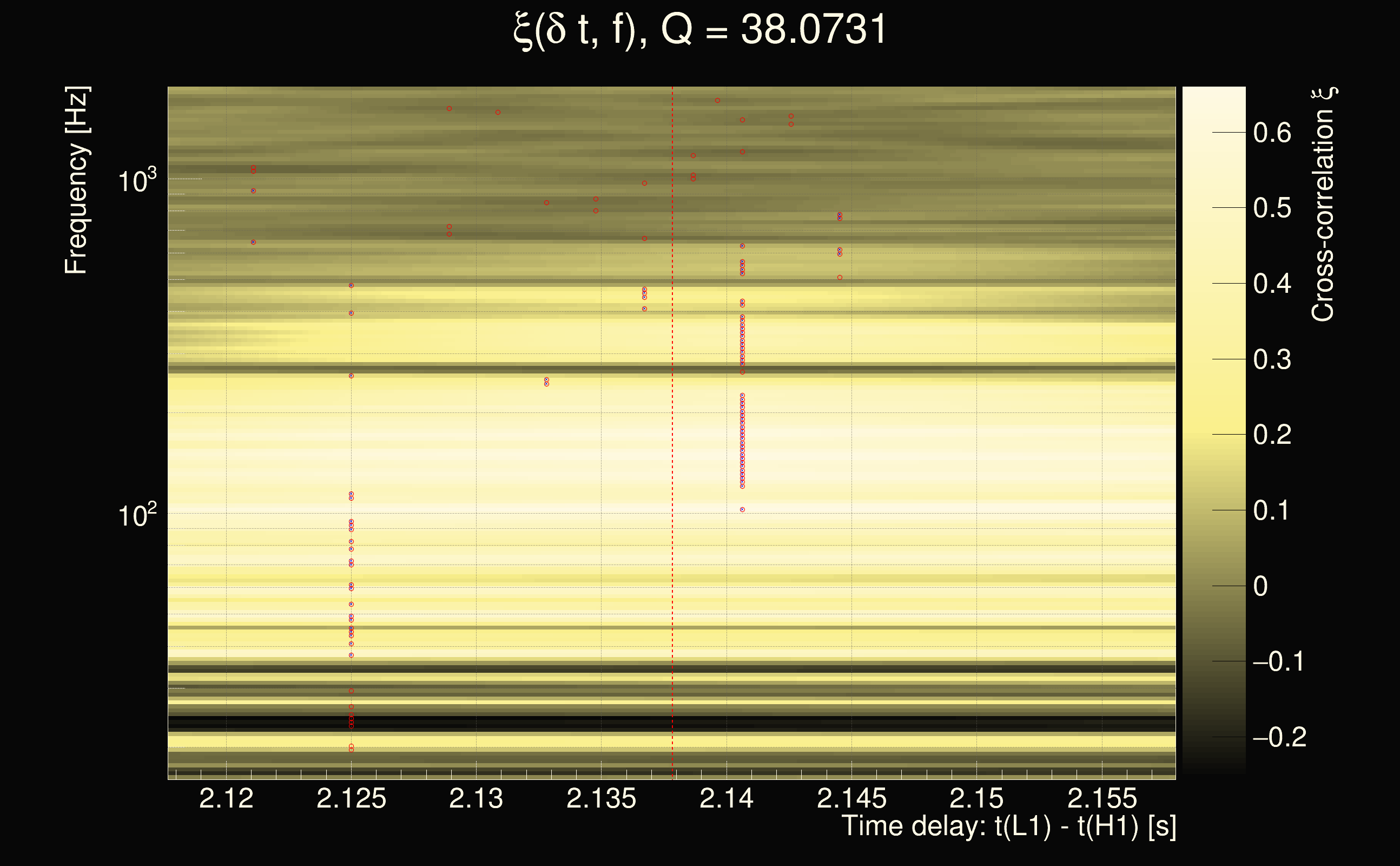Viewport: 1400px width, 866px height.
Task: Click the 2.145 x-axis tick label
Action: pyautogui.click(x=851, y=798)
